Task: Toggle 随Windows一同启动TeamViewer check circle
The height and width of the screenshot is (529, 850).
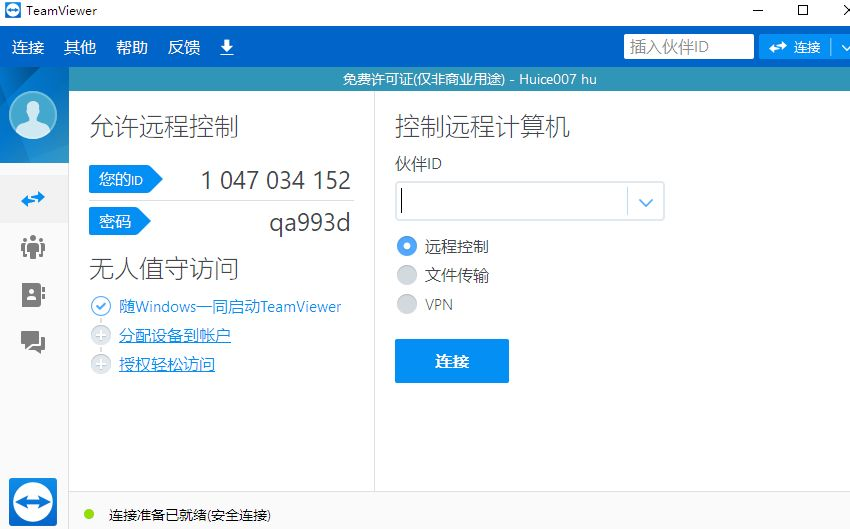Action: tap(101, 306)
